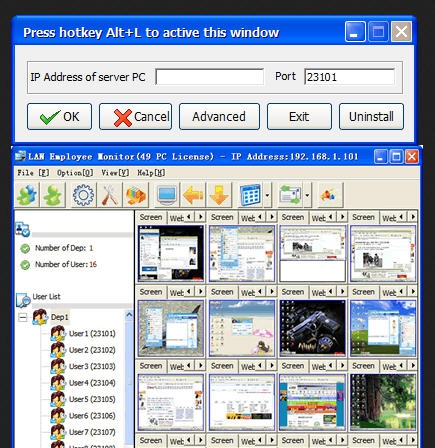The width and height of the screenshot is (435, 448).
Task: Open the pistol wallpaper screen thumbnail
Action: click(312, 328)
